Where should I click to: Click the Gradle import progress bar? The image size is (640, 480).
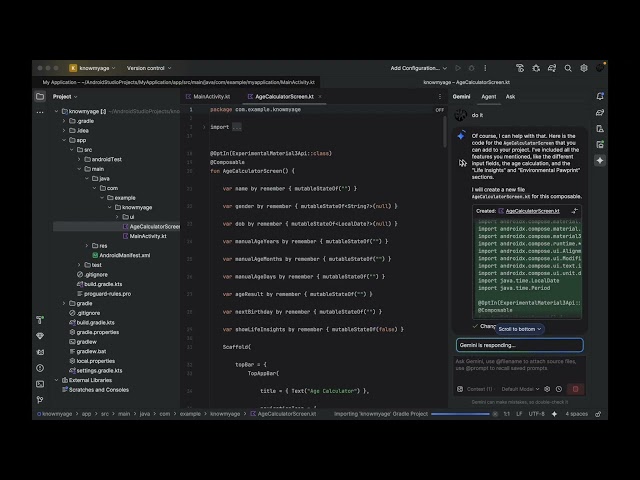[x=460, y=414]
